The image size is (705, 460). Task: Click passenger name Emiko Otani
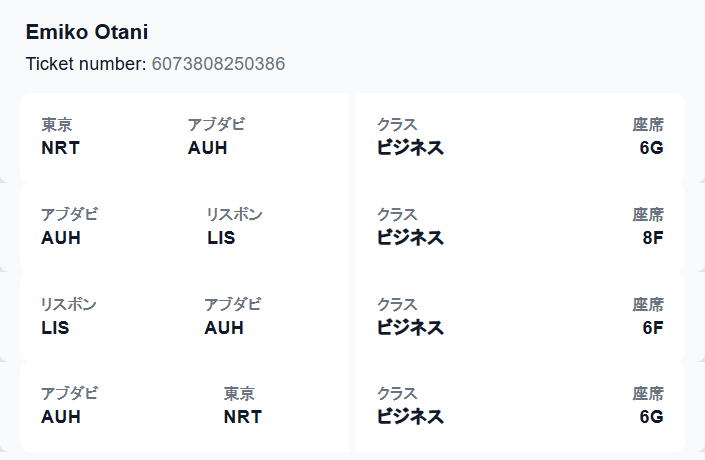tap(87, 32)
